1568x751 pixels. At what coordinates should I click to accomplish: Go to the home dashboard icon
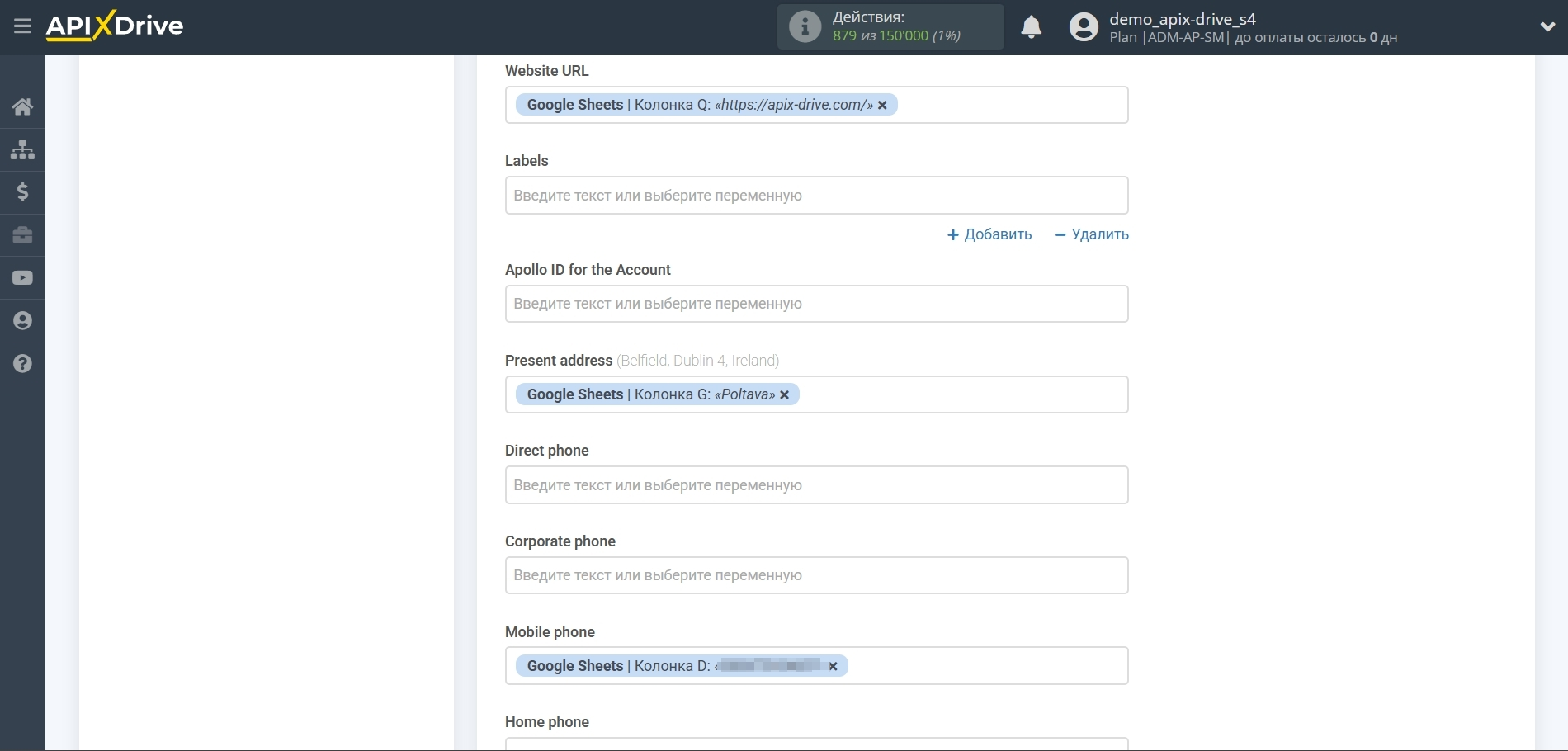point(22,106)
